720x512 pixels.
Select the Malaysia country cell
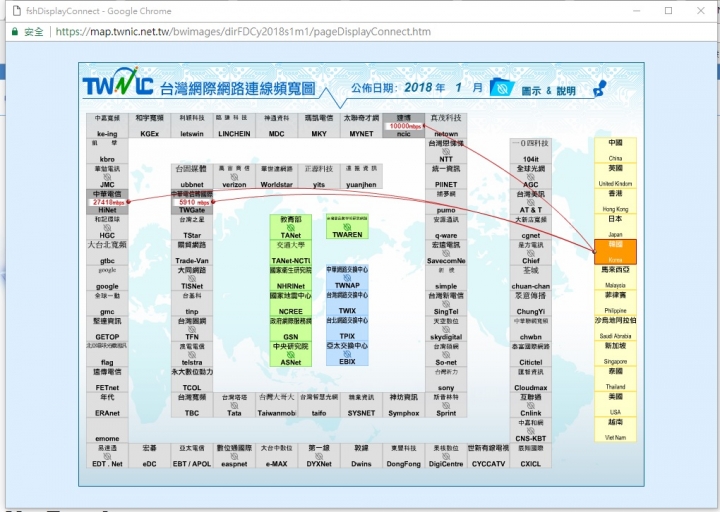(615, 277)
